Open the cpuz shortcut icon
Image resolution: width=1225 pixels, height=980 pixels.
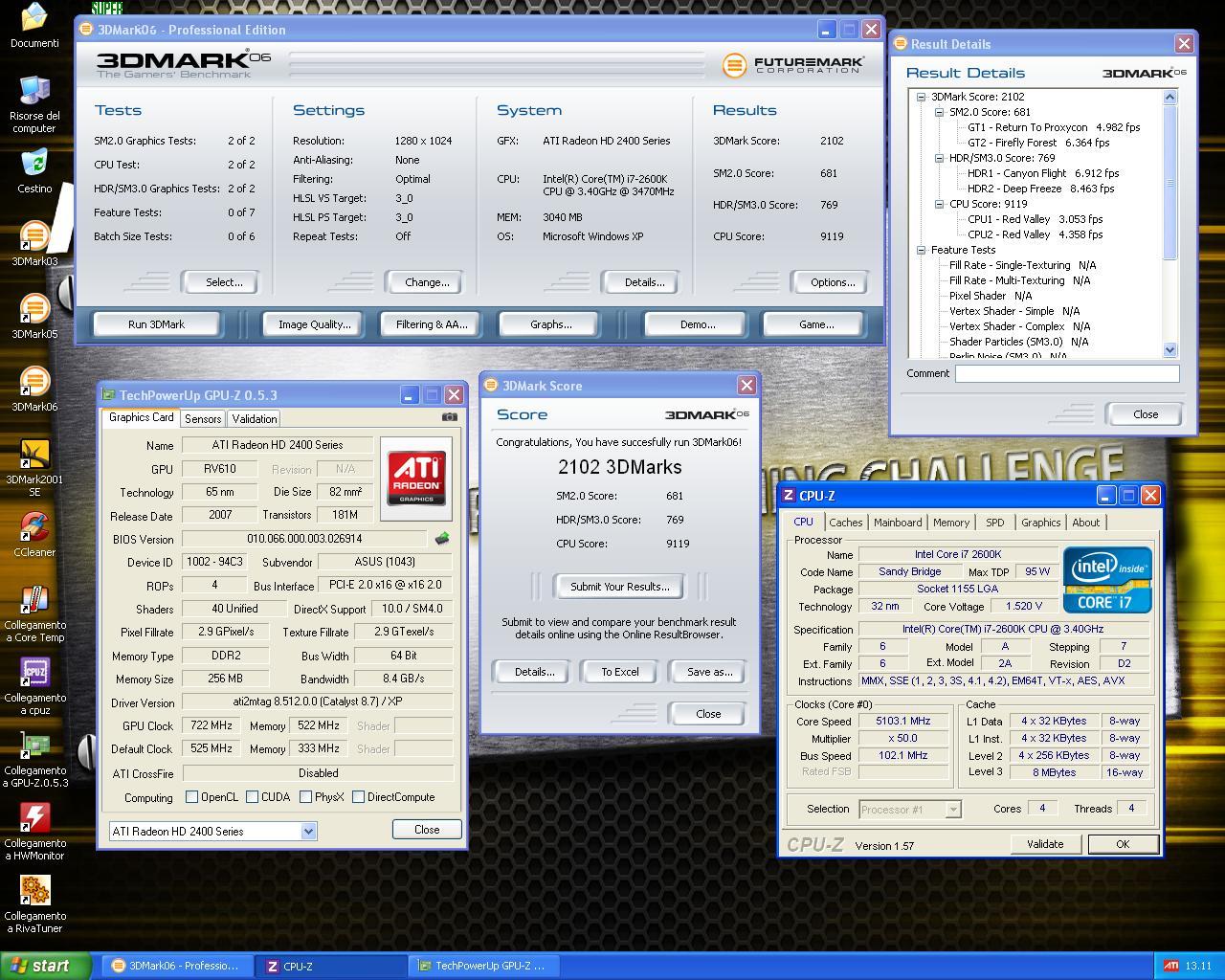point(34,686)
